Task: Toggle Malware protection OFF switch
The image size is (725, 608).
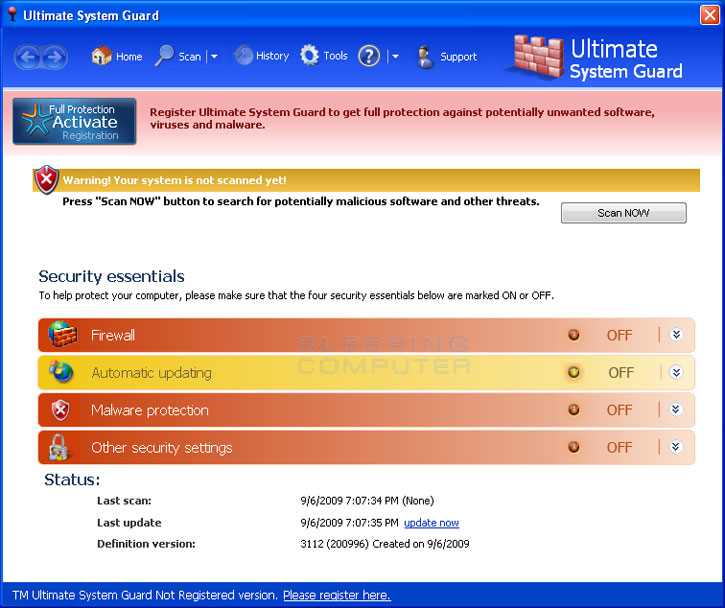Action: [574, 410]
